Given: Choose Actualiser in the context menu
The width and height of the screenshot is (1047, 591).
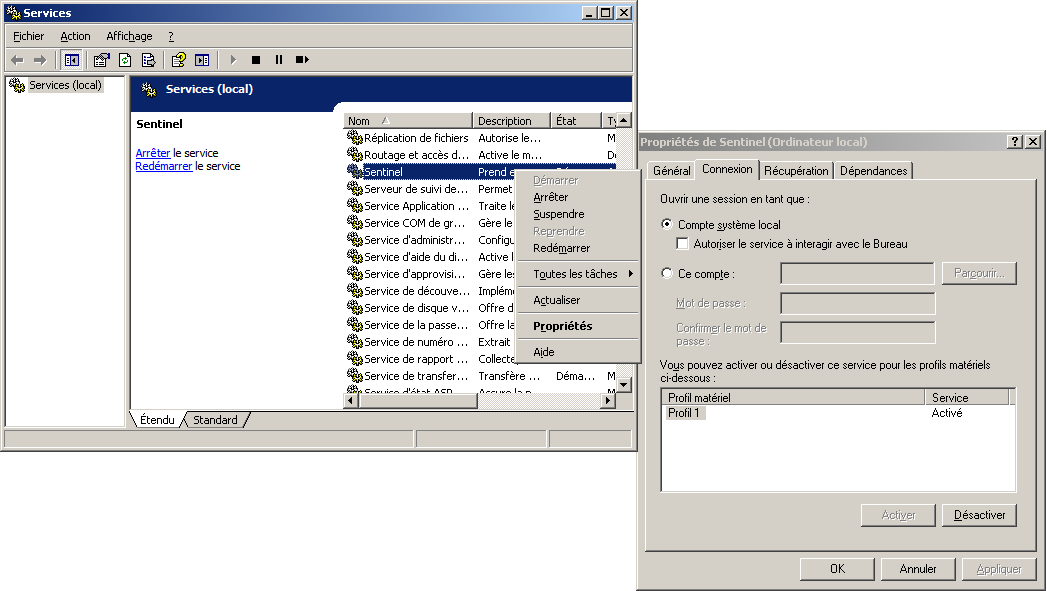Looking at the screenshot, I should pos(578,301).
